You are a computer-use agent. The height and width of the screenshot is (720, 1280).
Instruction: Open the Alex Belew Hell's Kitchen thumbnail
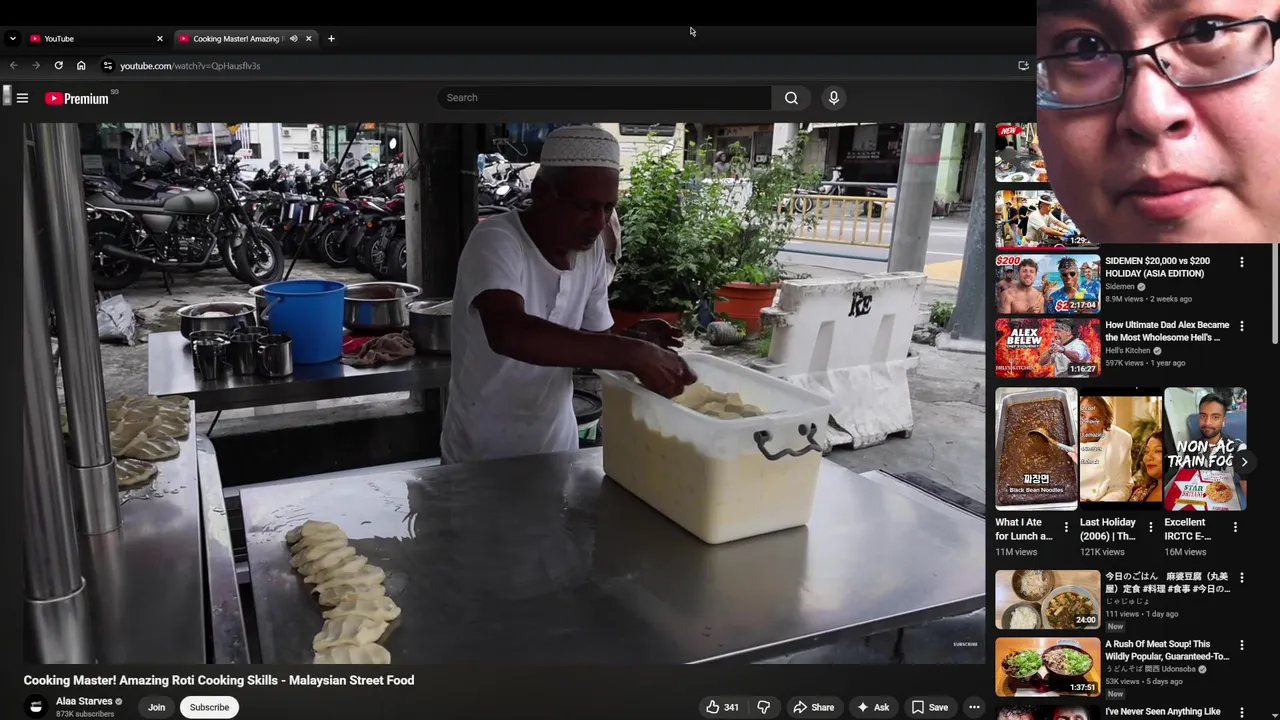coord(1047,348)
